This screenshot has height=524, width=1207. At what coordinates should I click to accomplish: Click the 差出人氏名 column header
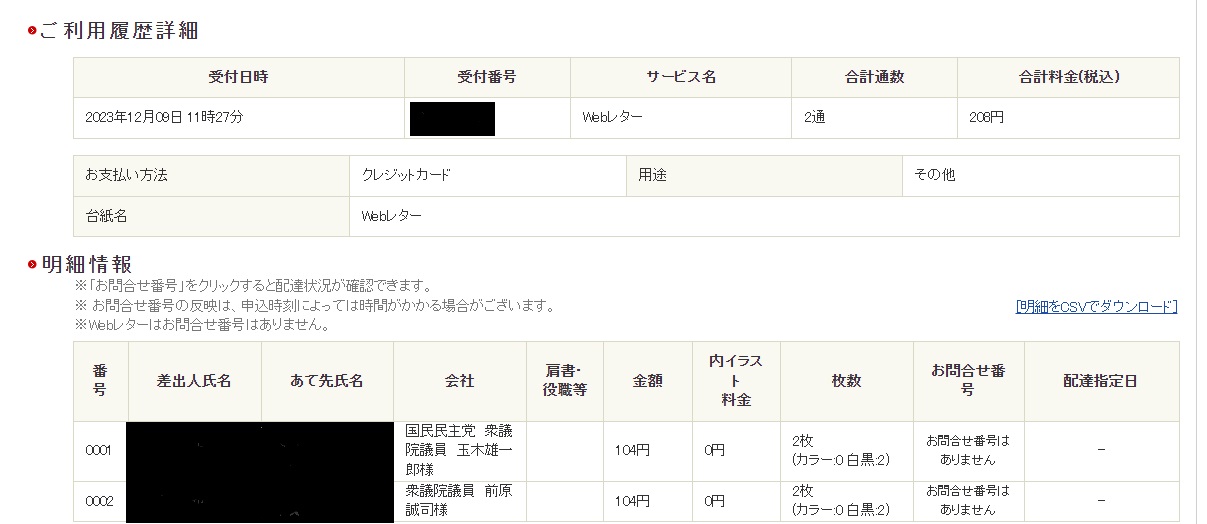[194, 381]
